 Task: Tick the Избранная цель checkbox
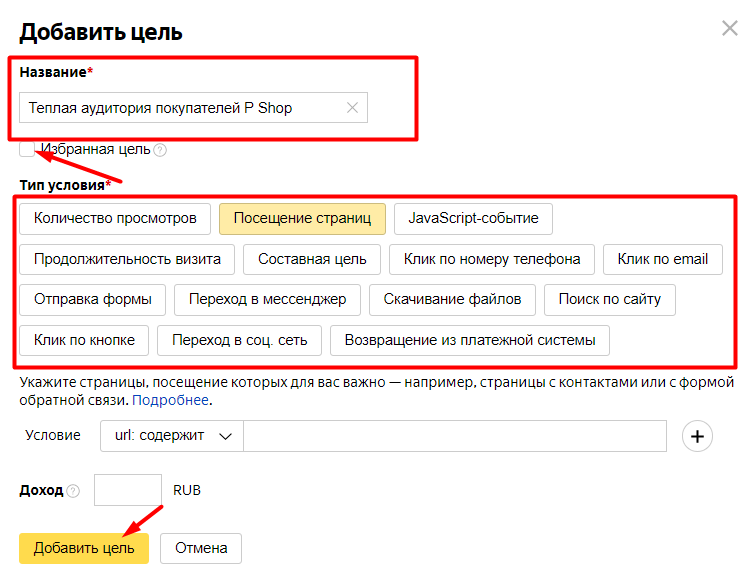click(27, 149)
